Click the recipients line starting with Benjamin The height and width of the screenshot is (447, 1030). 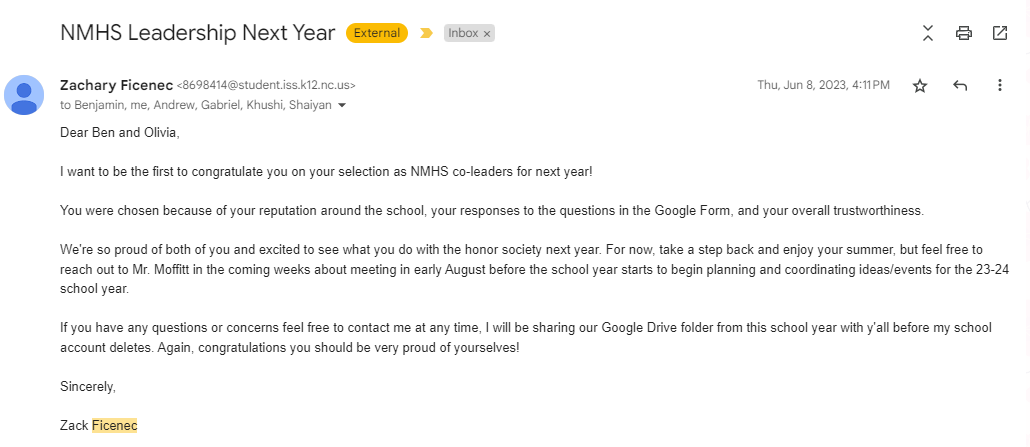(x=196, y=105)
